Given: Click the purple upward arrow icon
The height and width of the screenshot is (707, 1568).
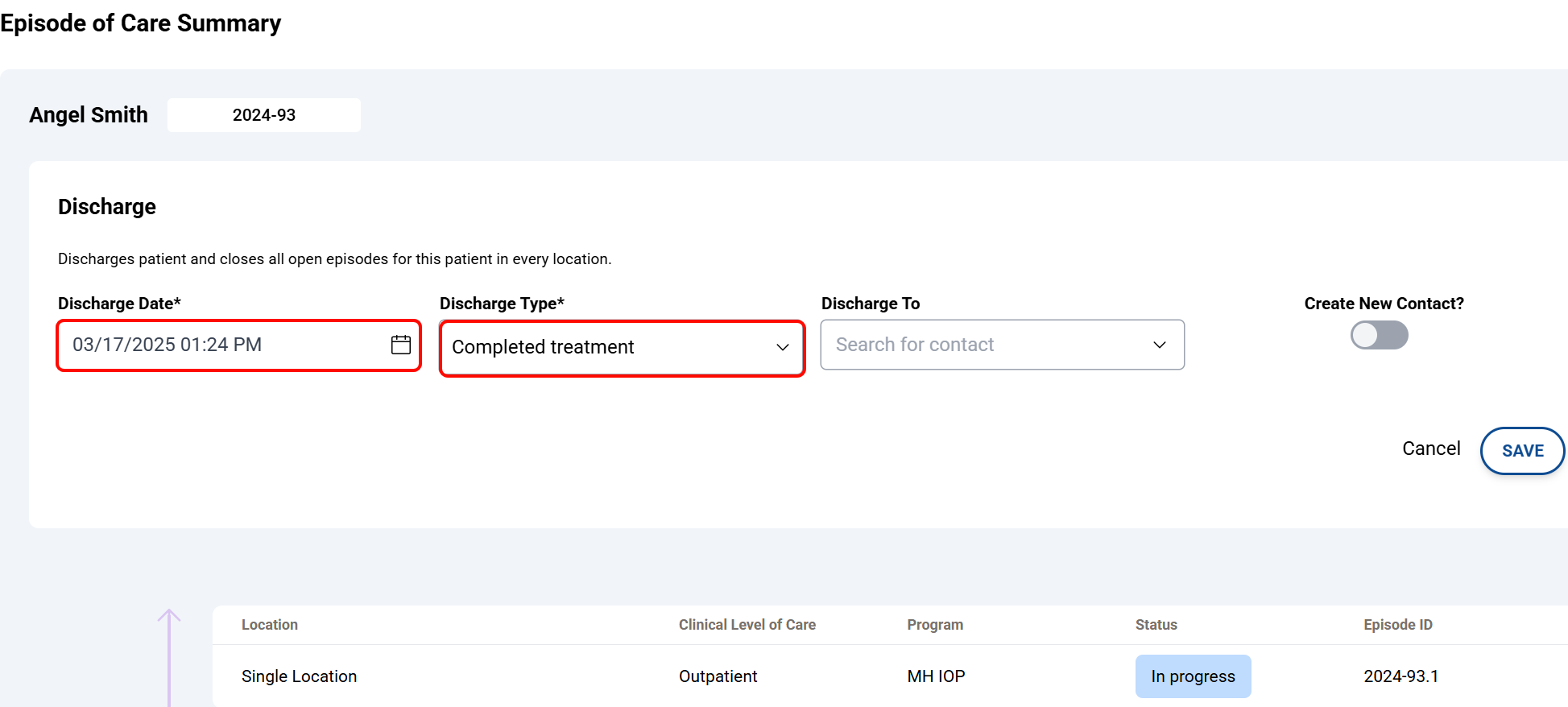Looking at the screenshot, I should (169, 636).
